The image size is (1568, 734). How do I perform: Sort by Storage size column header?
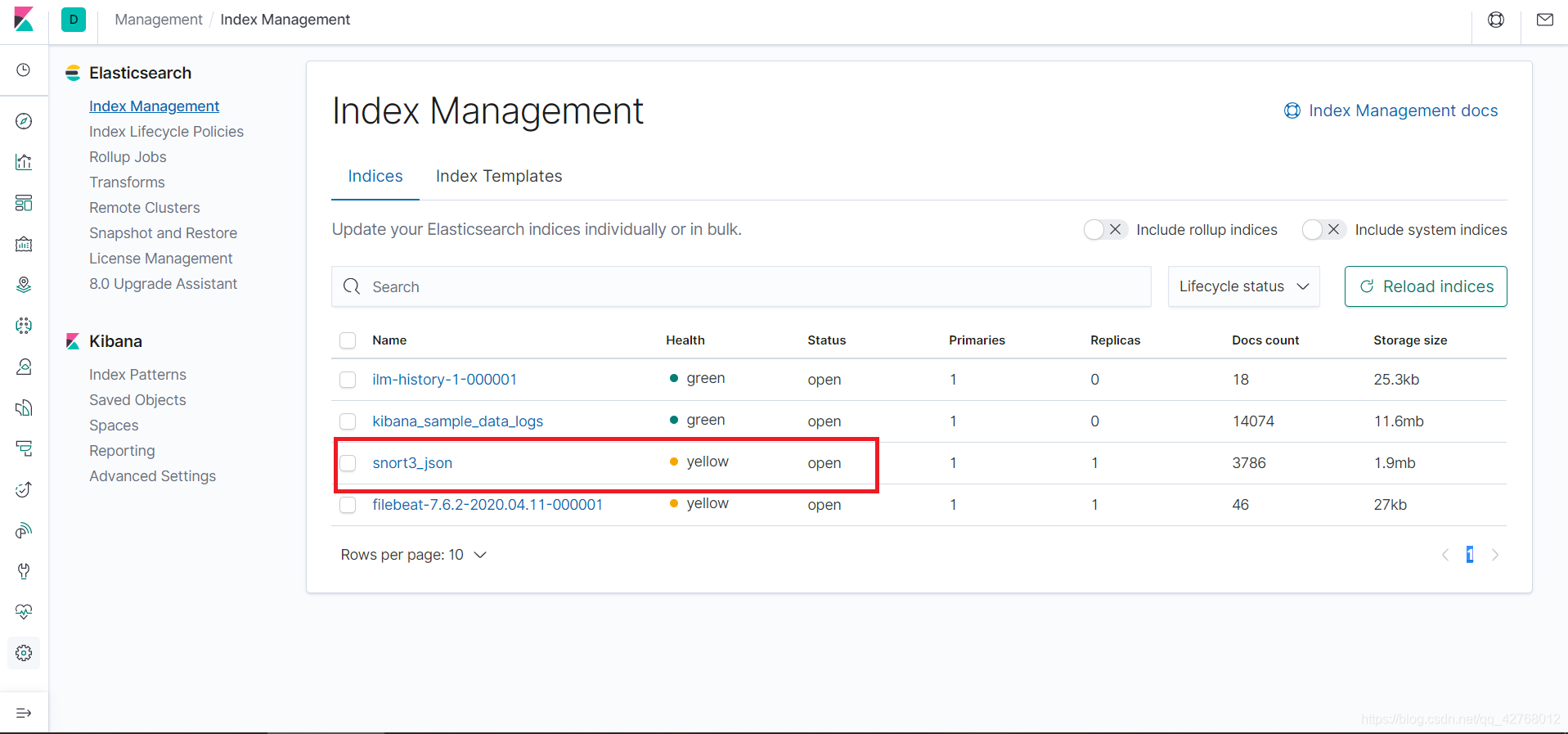pos(1410,340)
